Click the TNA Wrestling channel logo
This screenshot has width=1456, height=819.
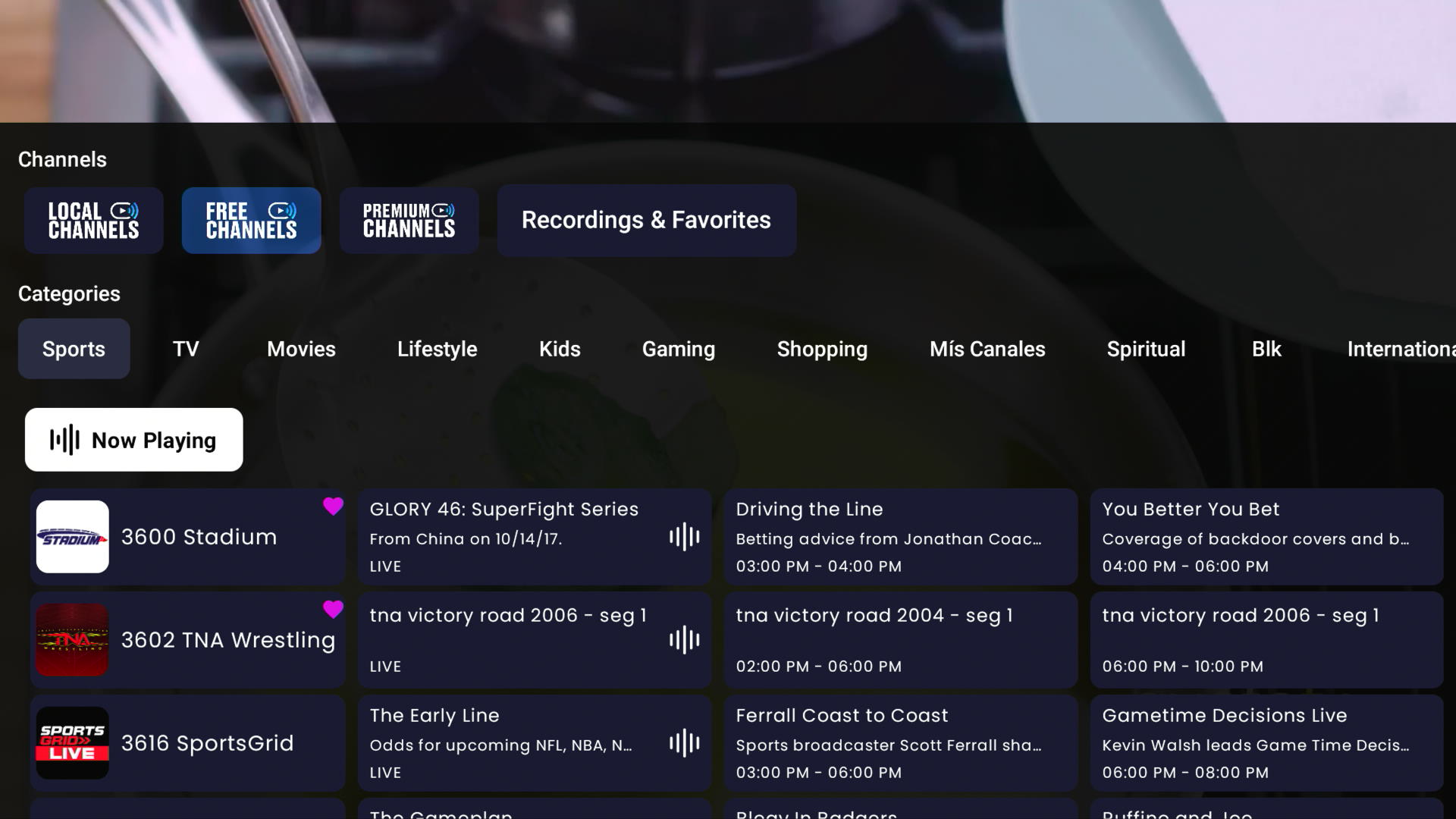tap(73, 640)
